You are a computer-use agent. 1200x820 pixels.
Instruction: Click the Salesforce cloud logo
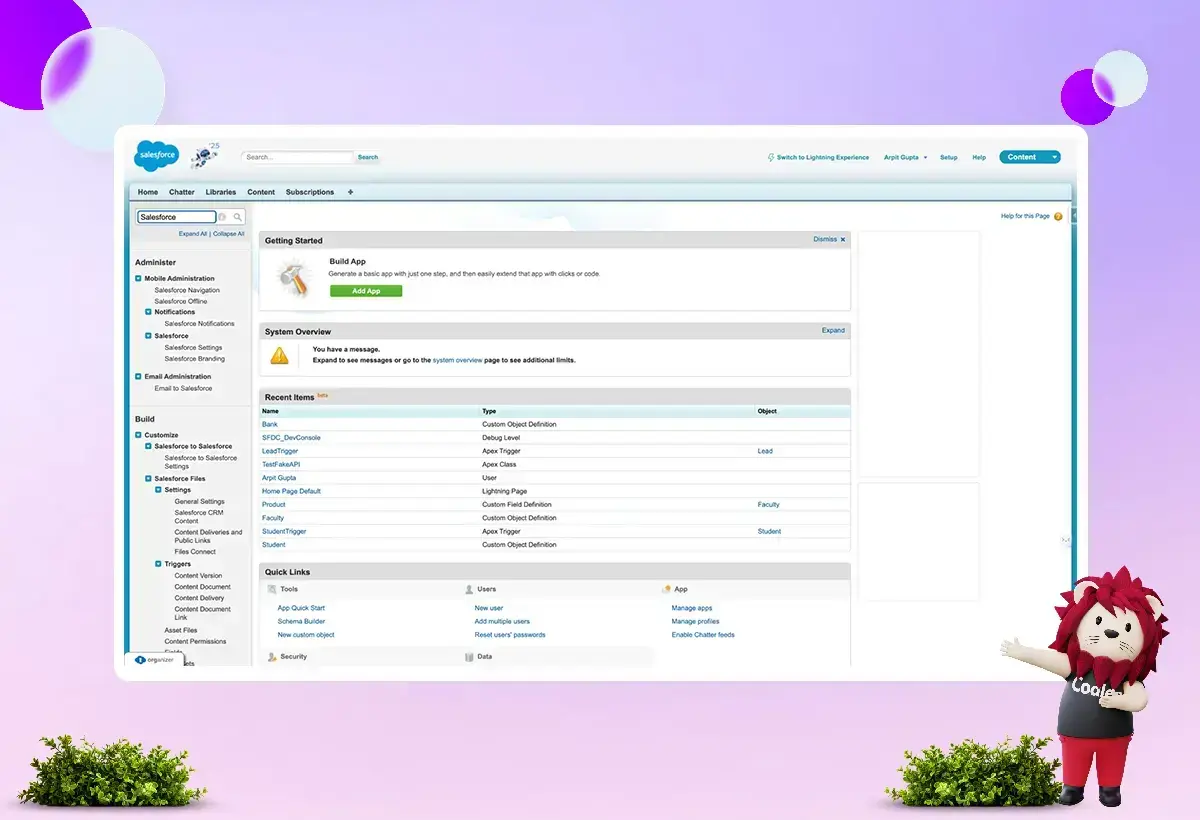(155, 156)
